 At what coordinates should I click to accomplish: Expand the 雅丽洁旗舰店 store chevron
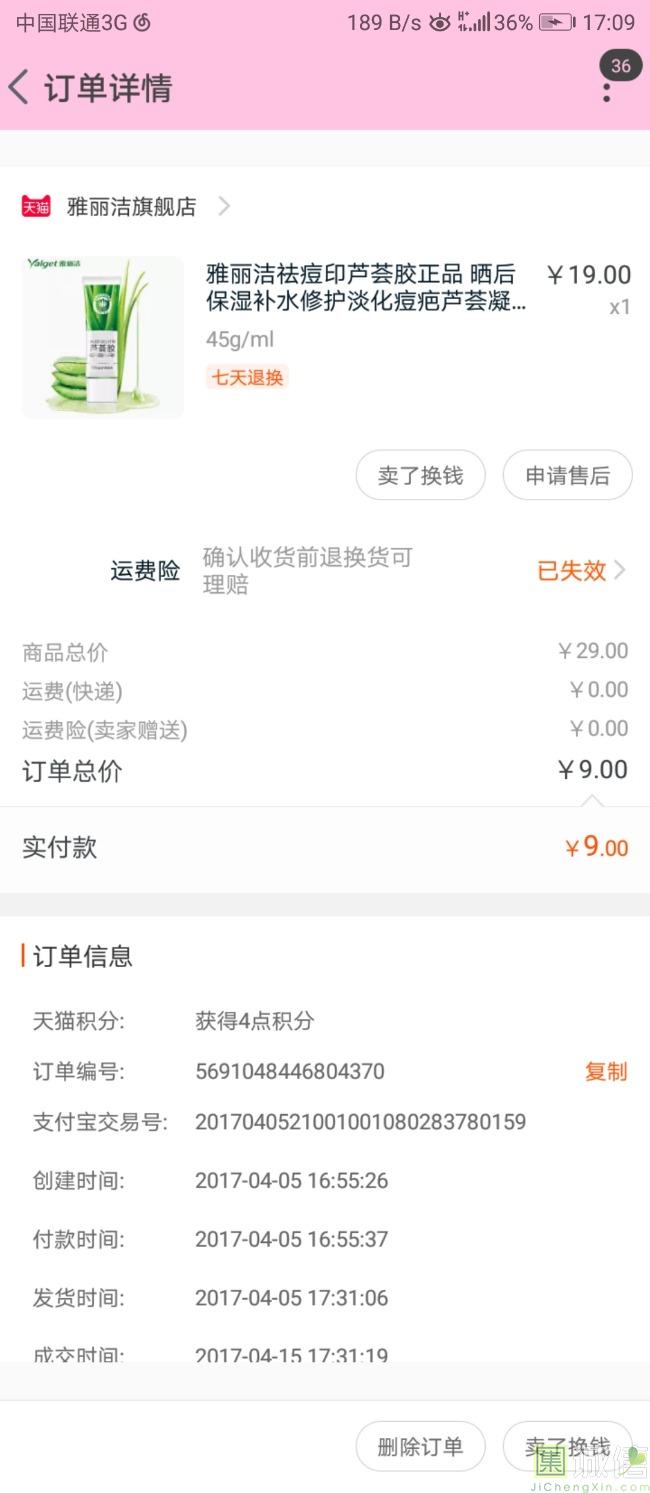coord(224,207)
